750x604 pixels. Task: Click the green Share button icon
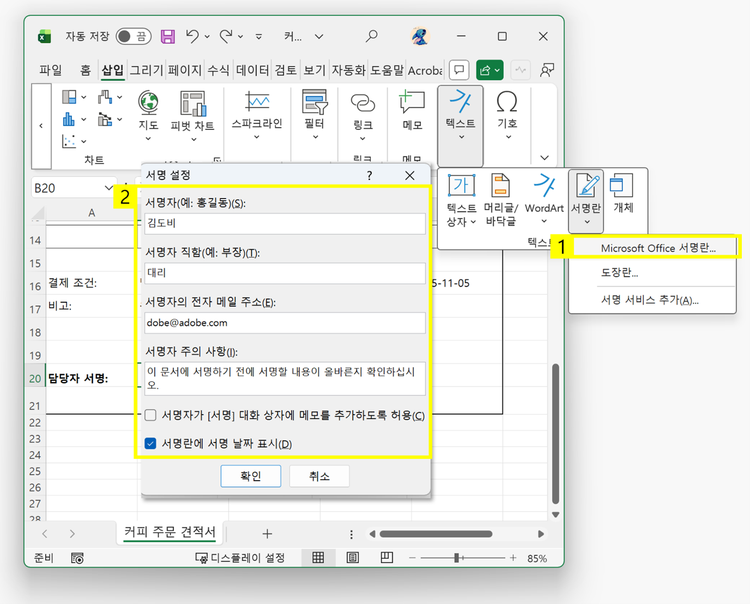point(489,70)
